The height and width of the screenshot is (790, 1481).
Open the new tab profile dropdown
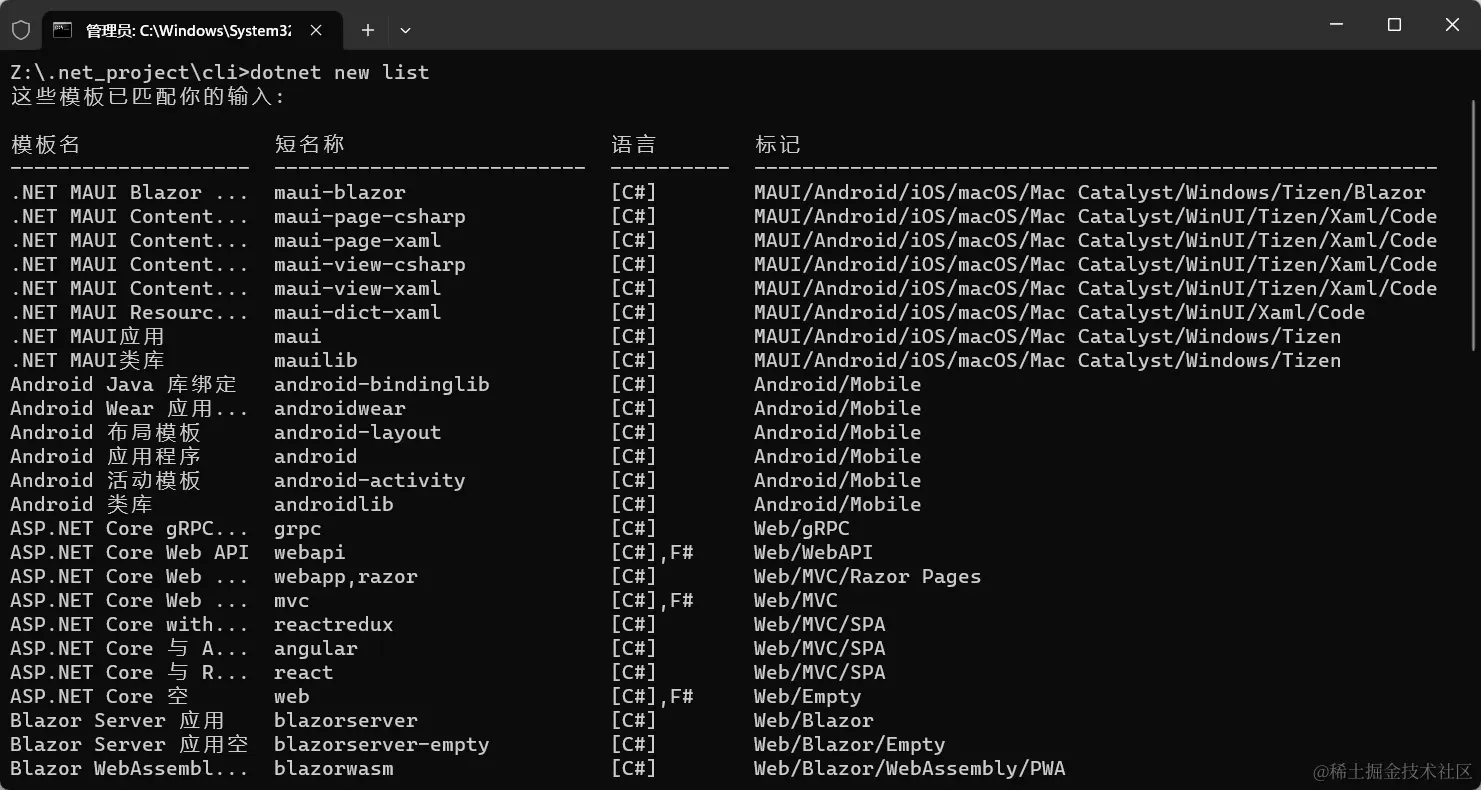[x=405, y=30]
